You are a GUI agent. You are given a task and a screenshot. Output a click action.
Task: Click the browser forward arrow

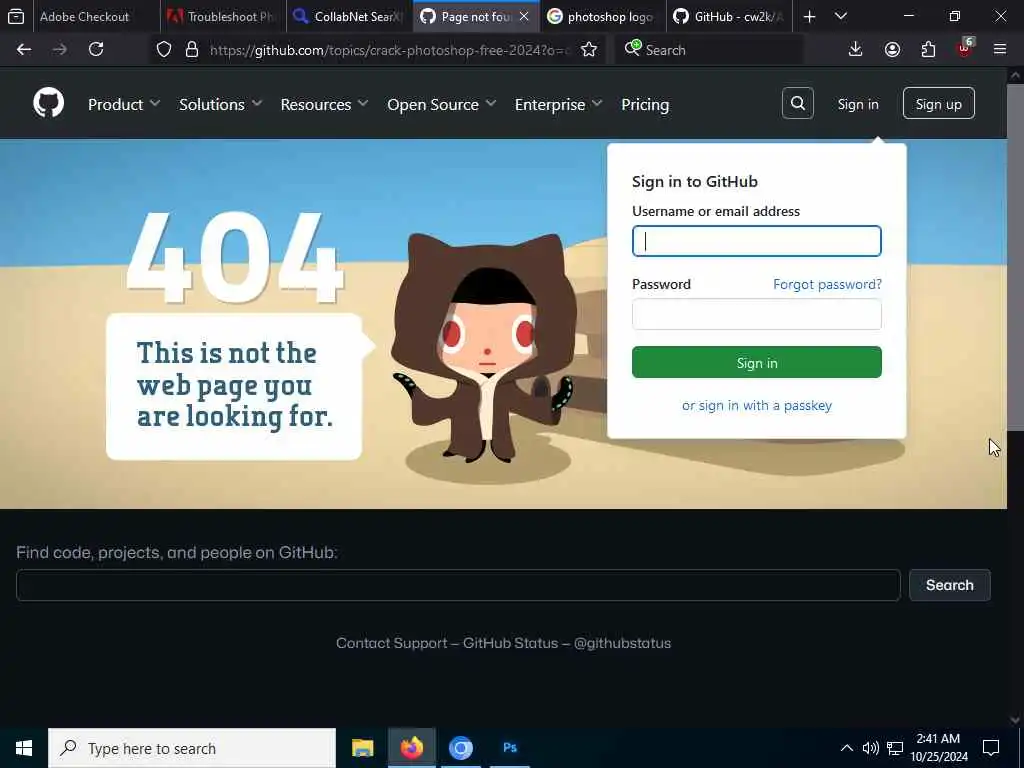(59, 50)
